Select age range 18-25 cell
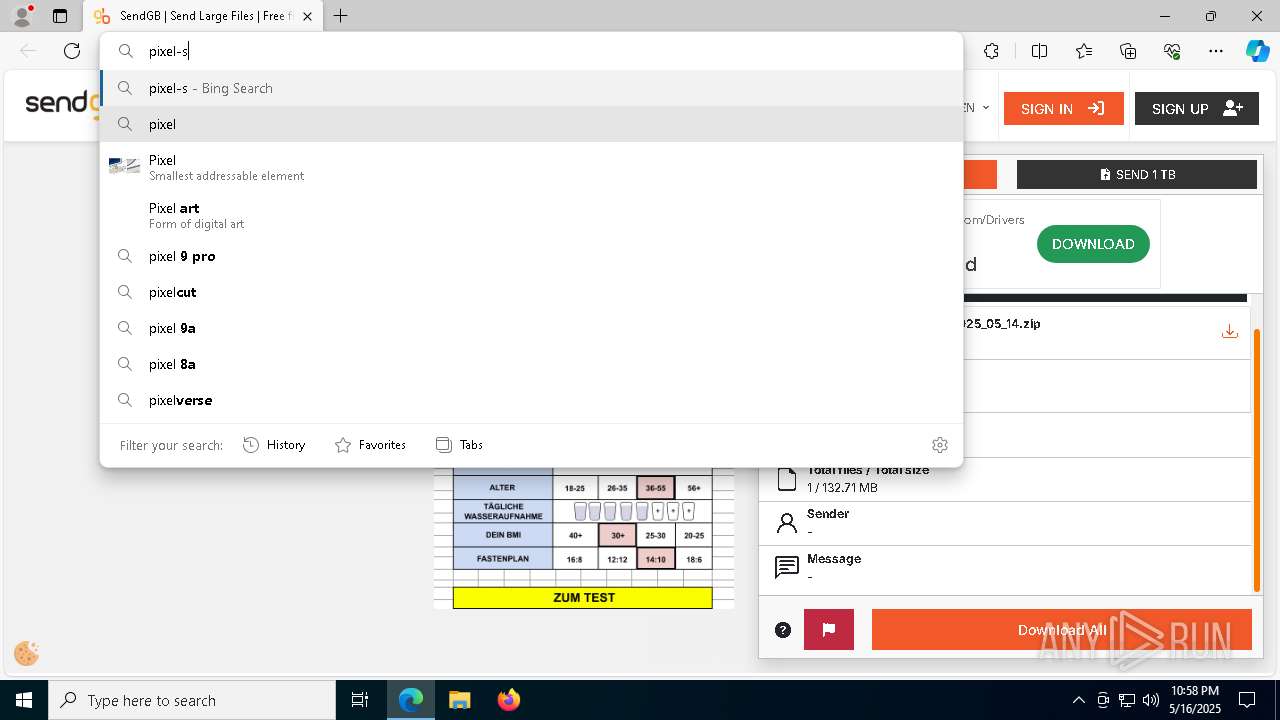Screen dimensions: 1280x720 (574, 488)
